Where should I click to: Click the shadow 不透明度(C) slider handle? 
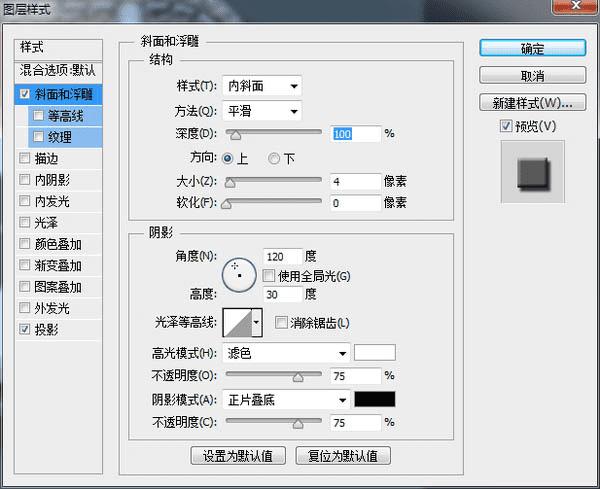pyautogui.click(x=298, y=424)
